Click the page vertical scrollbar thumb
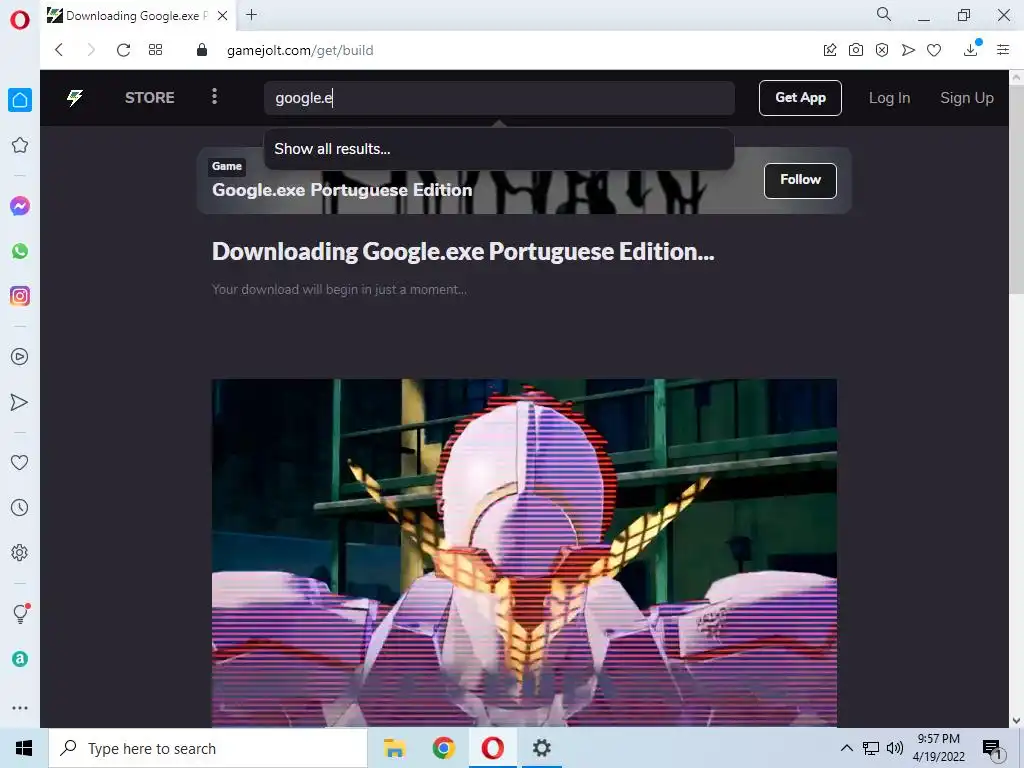This screenshot has width=1024, height=768. point(1016,188)
